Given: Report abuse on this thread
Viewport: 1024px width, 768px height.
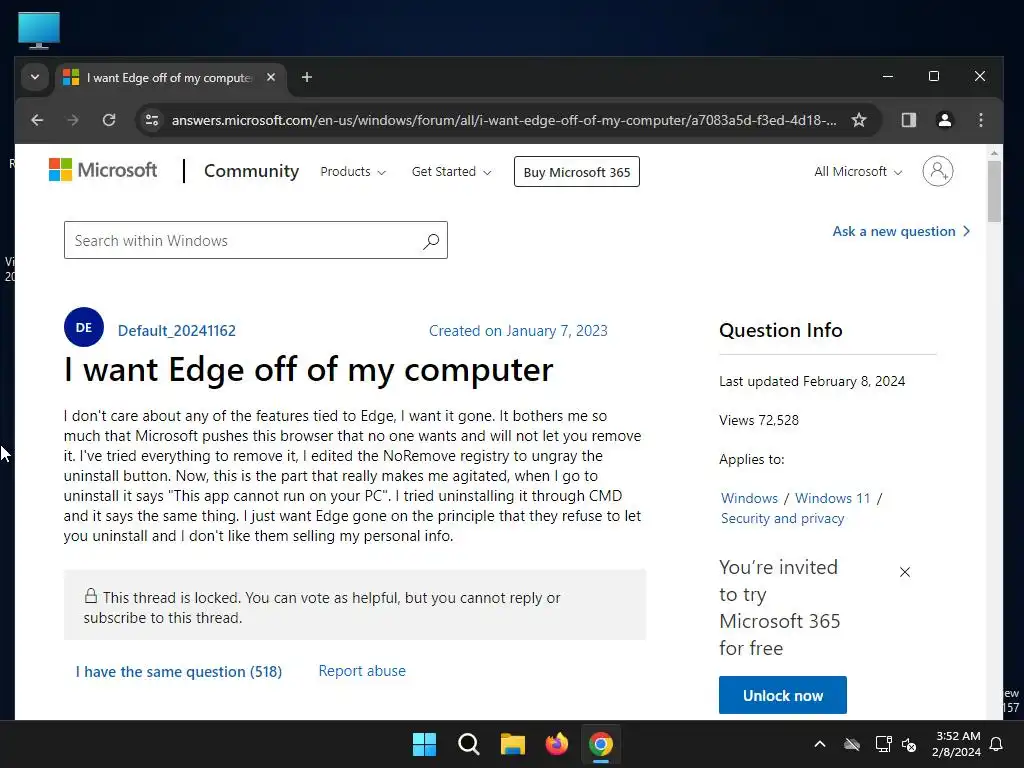Looking at the screenshot, I should point(362,671).
